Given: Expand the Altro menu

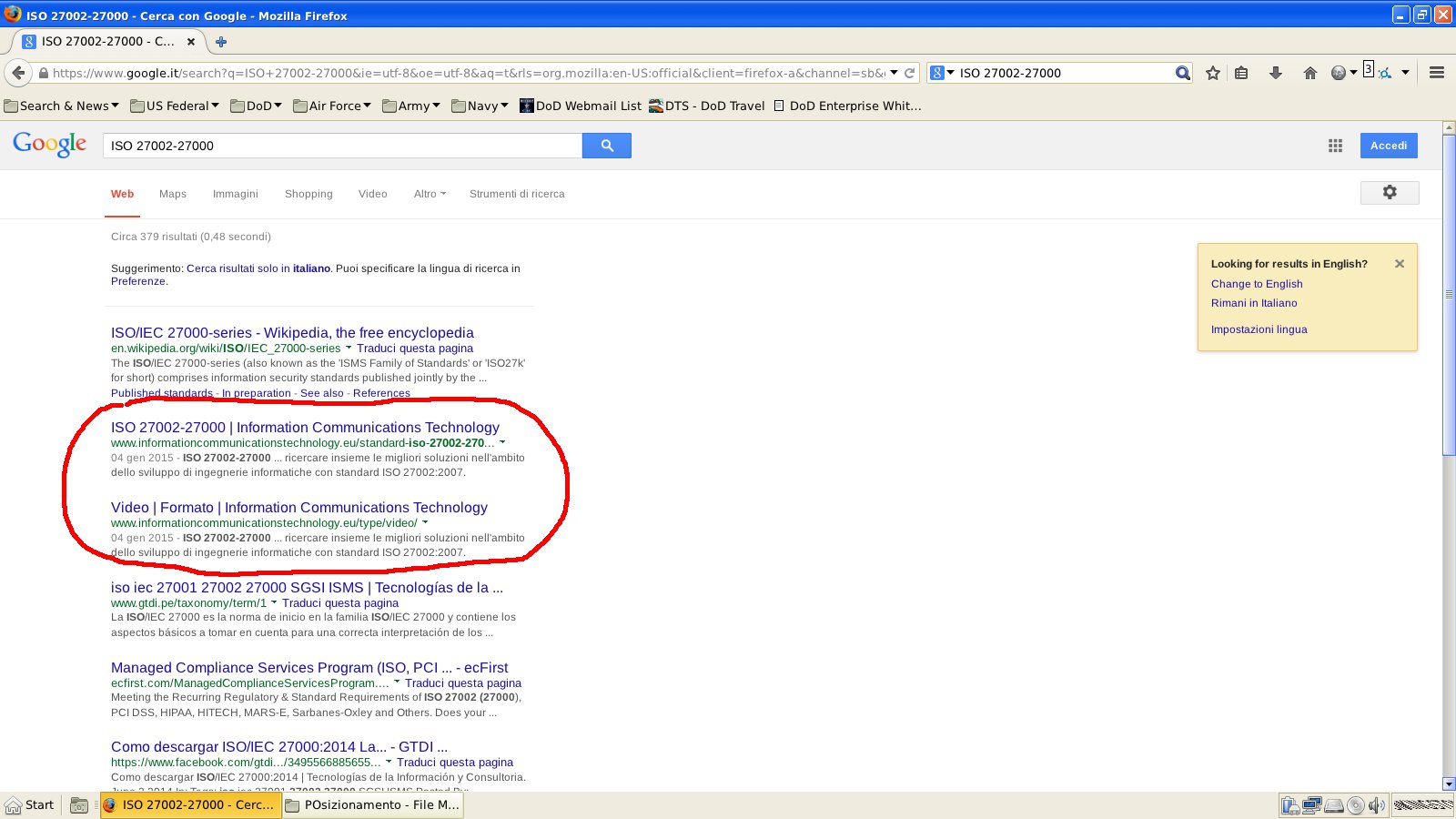Looking at the screenshot, I should (x=430, y=194).
